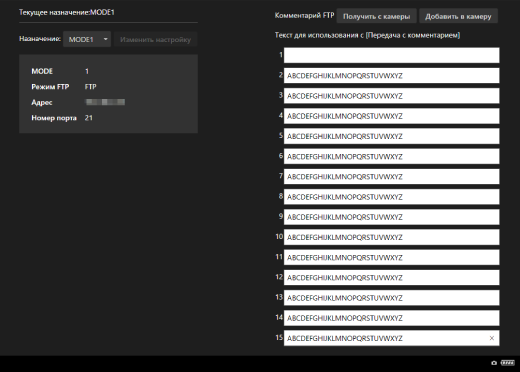Click FTP comment field 12
Viewport: 520px width, 372px height.
(392, 277)
